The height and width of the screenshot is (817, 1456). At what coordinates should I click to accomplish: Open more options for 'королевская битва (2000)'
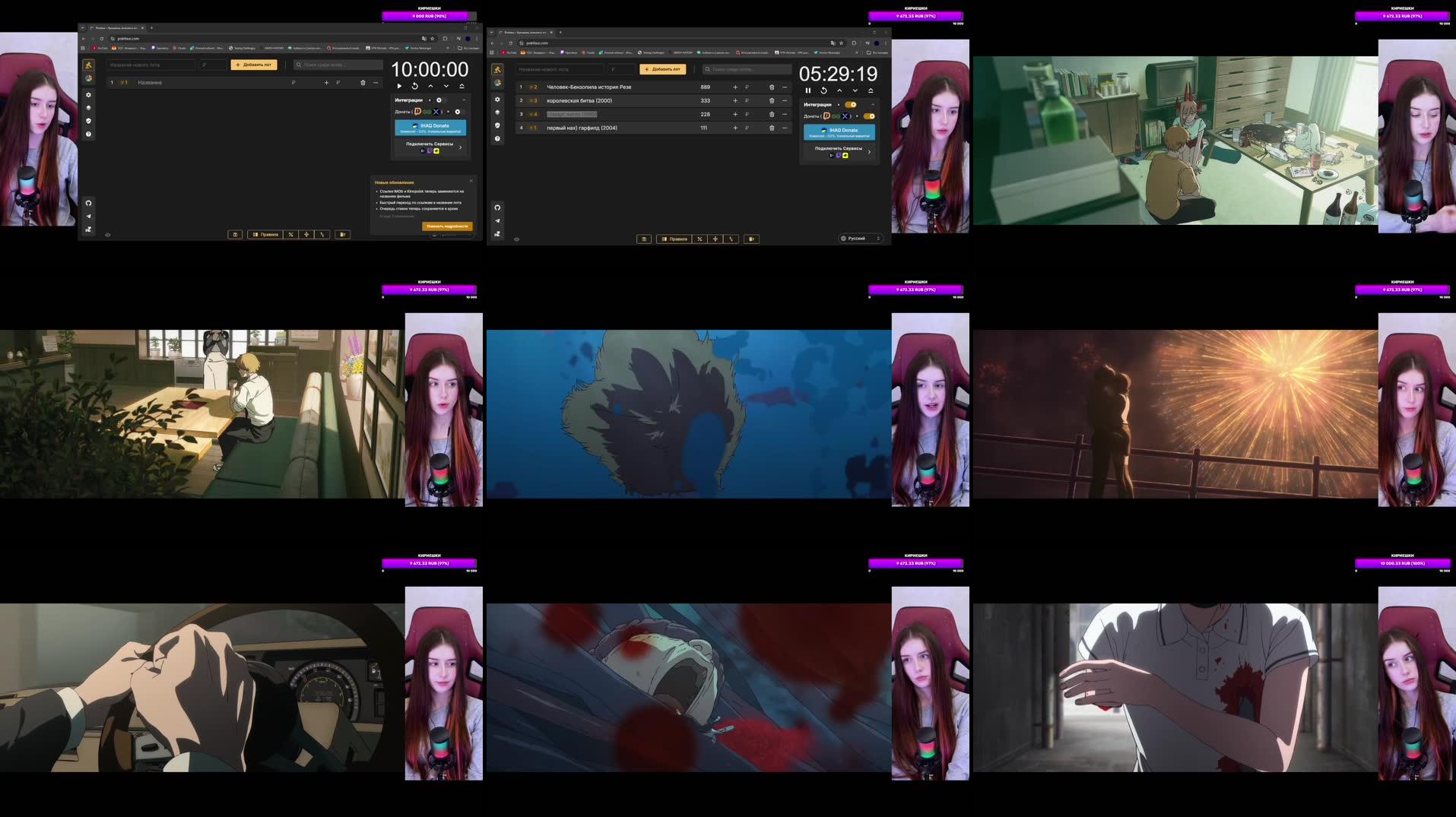click(x=785, y=101)
